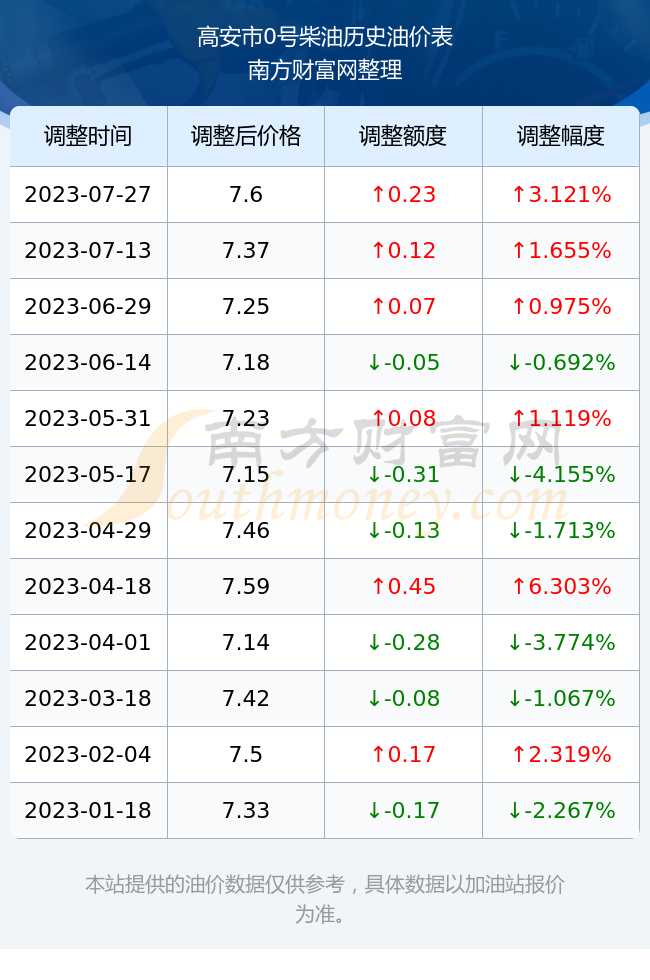Click the 调整后价格 column header
Image resolution: width=650 pixels, height=980 pixels.
tap(246, 136)
